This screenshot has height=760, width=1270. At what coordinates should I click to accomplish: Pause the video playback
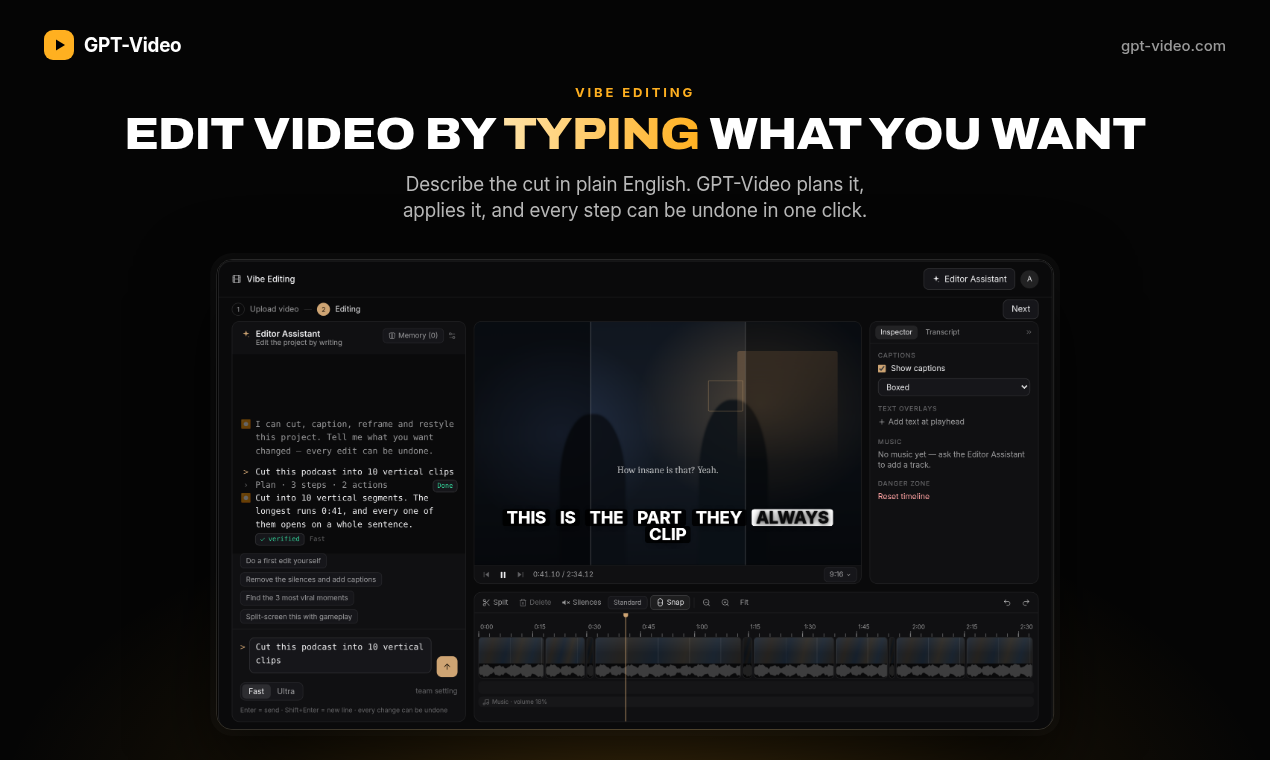[503, 574]
